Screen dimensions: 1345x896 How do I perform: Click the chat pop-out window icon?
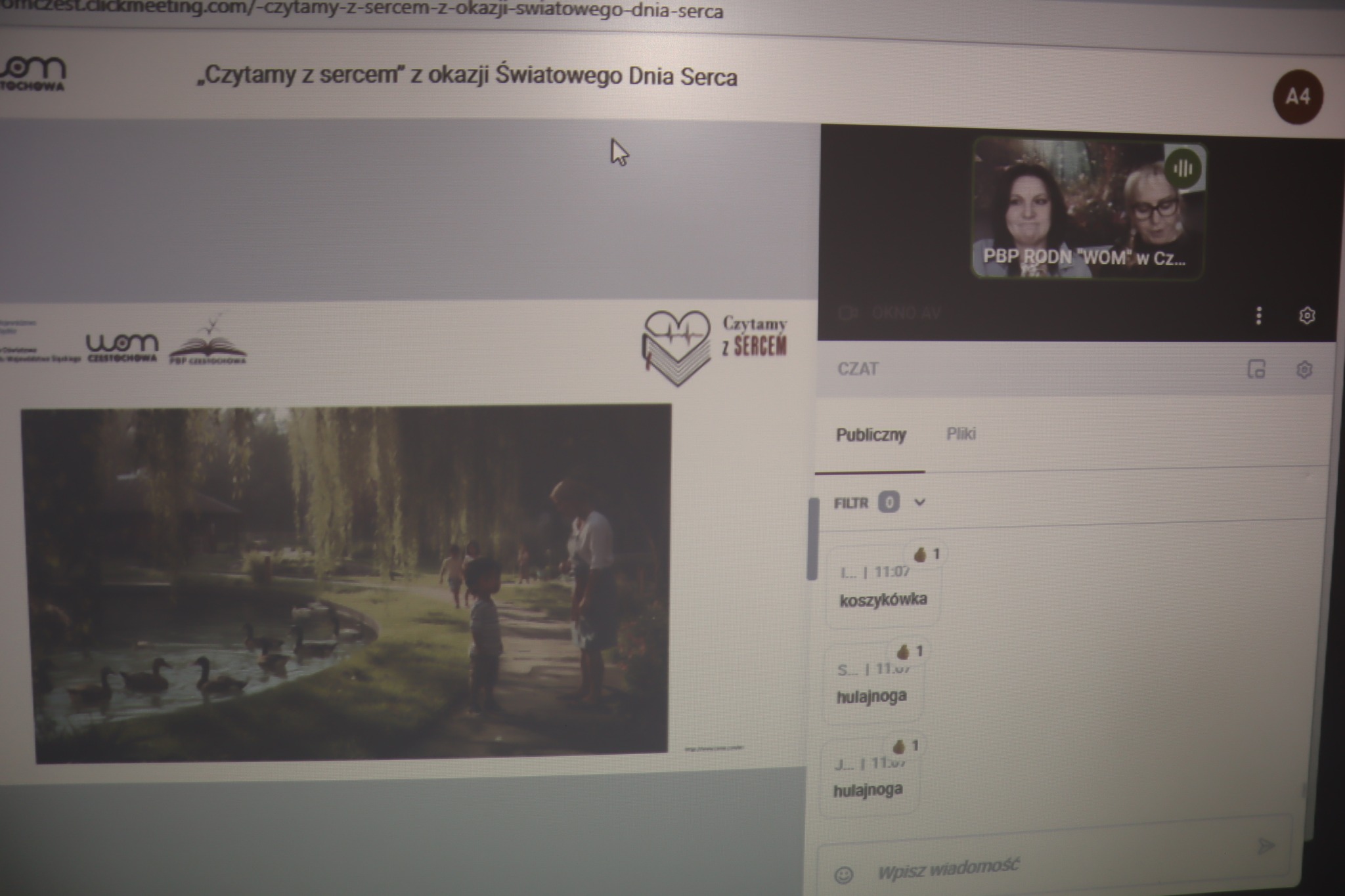click(x=1256, y=369)
